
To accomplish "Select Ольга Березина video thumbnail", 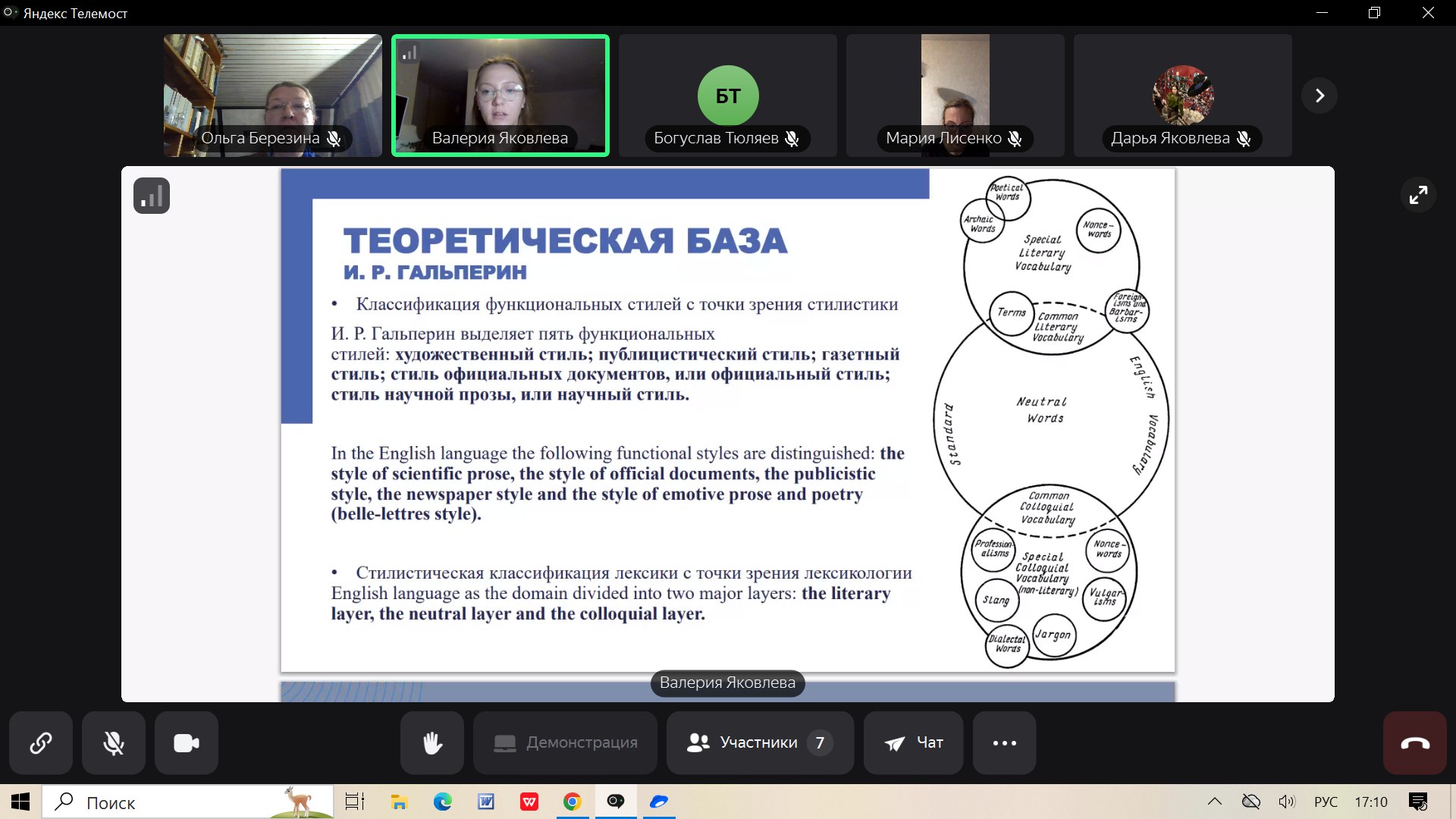I will click(273, 96).
